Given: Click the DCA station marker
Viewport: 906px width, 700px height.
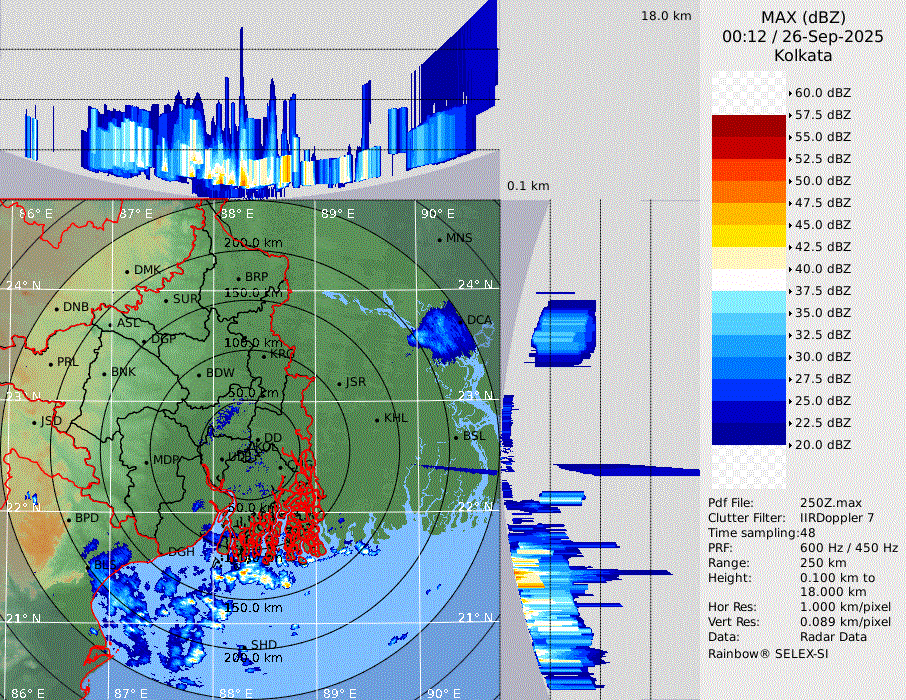Looking at the screenshot, I should [462, 322].
